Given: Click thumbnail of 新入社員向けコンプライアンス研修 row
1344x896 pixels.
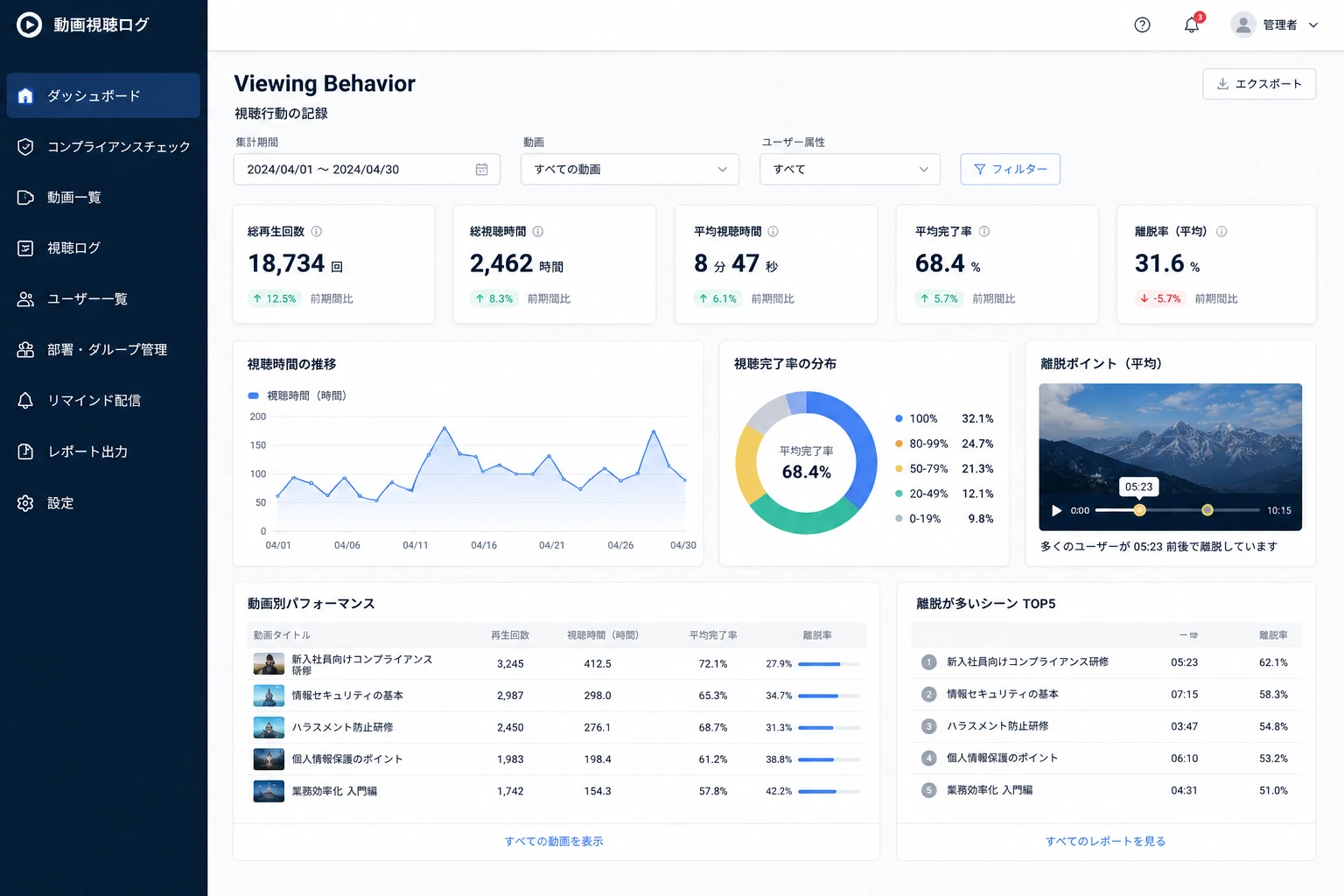Looking at the screenshot, I should (269, 664).
